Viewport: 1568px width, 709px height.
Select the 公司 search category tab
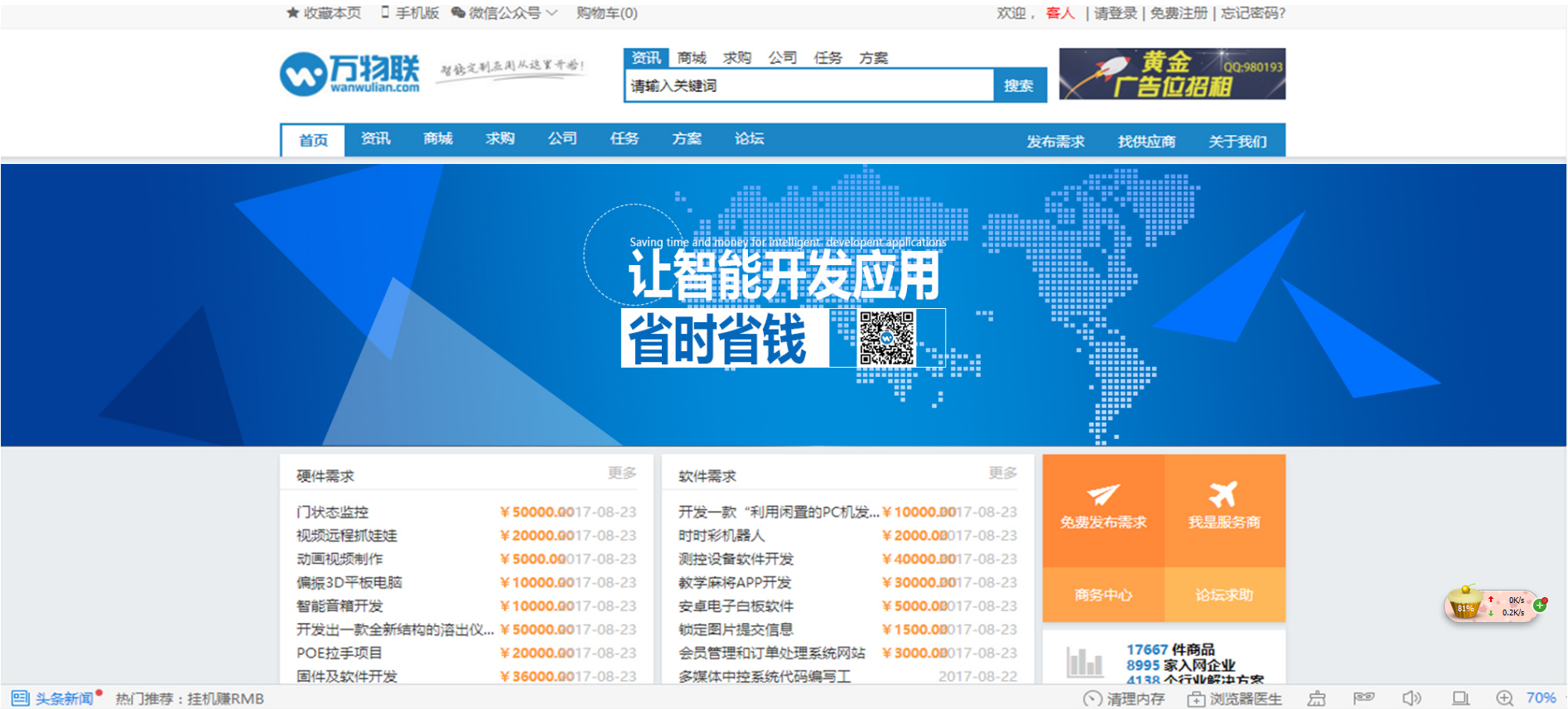pos(783,57)
